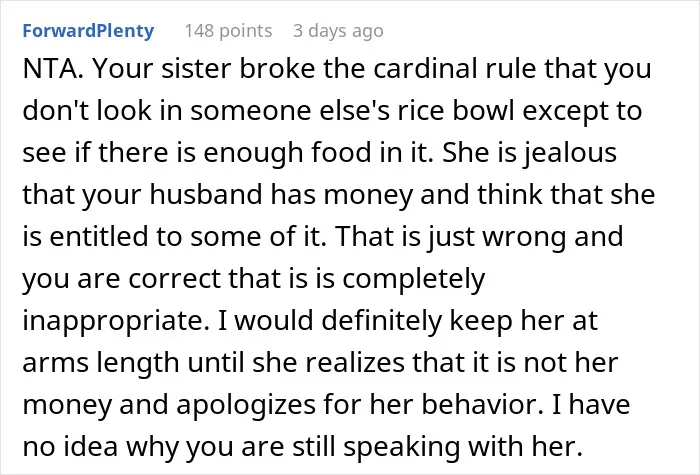Viewport: 700px width, 475px height.
Task: Click the 148 points score label
Action: (x=228, y=31)
